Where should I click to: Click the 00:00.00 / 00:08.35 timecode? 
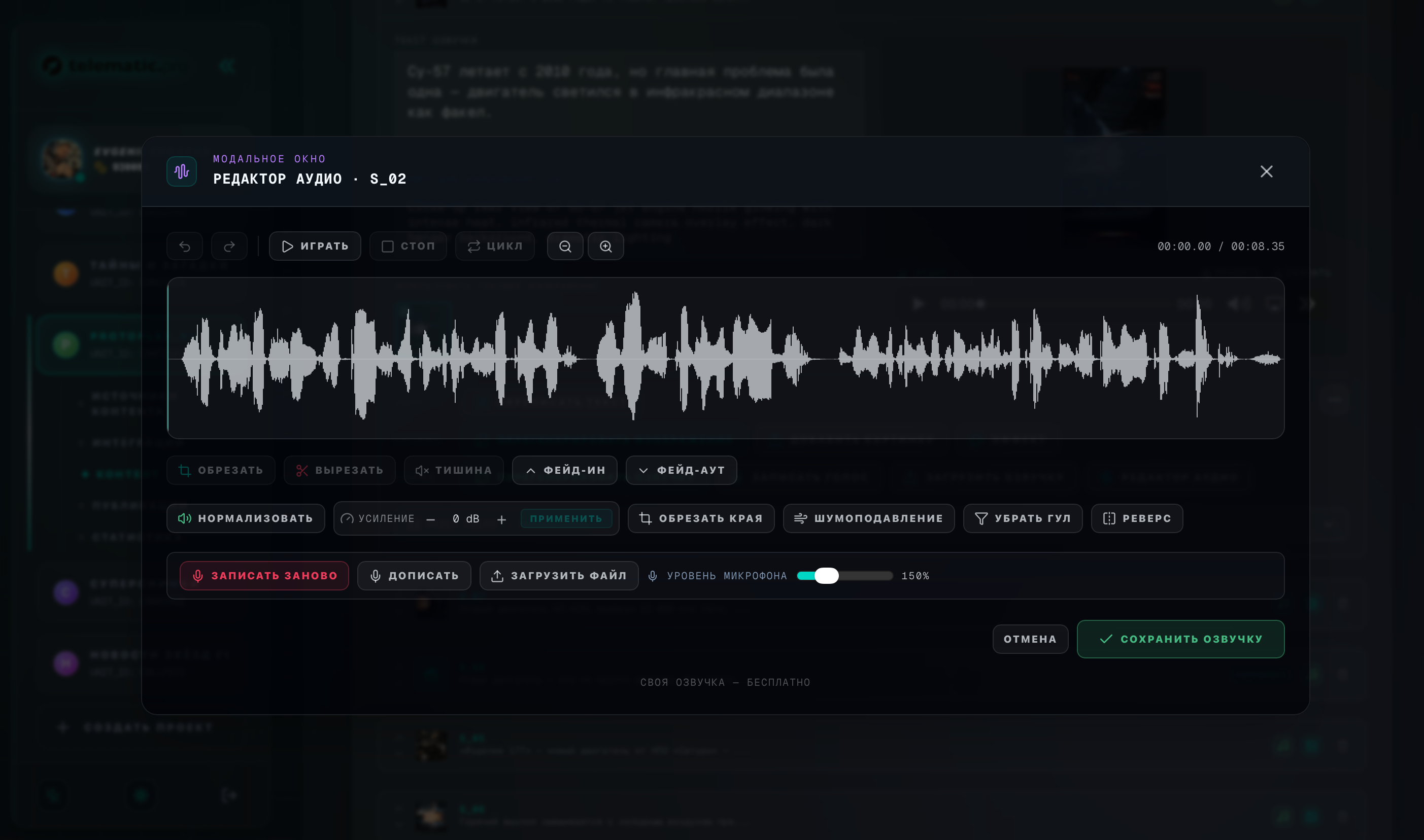coord(1220,246)
